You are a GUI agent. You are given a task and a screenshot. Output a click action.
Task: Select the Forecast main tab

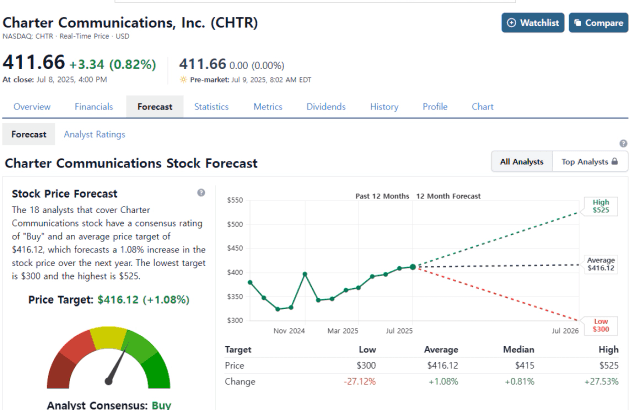click(x=155, y=107)
